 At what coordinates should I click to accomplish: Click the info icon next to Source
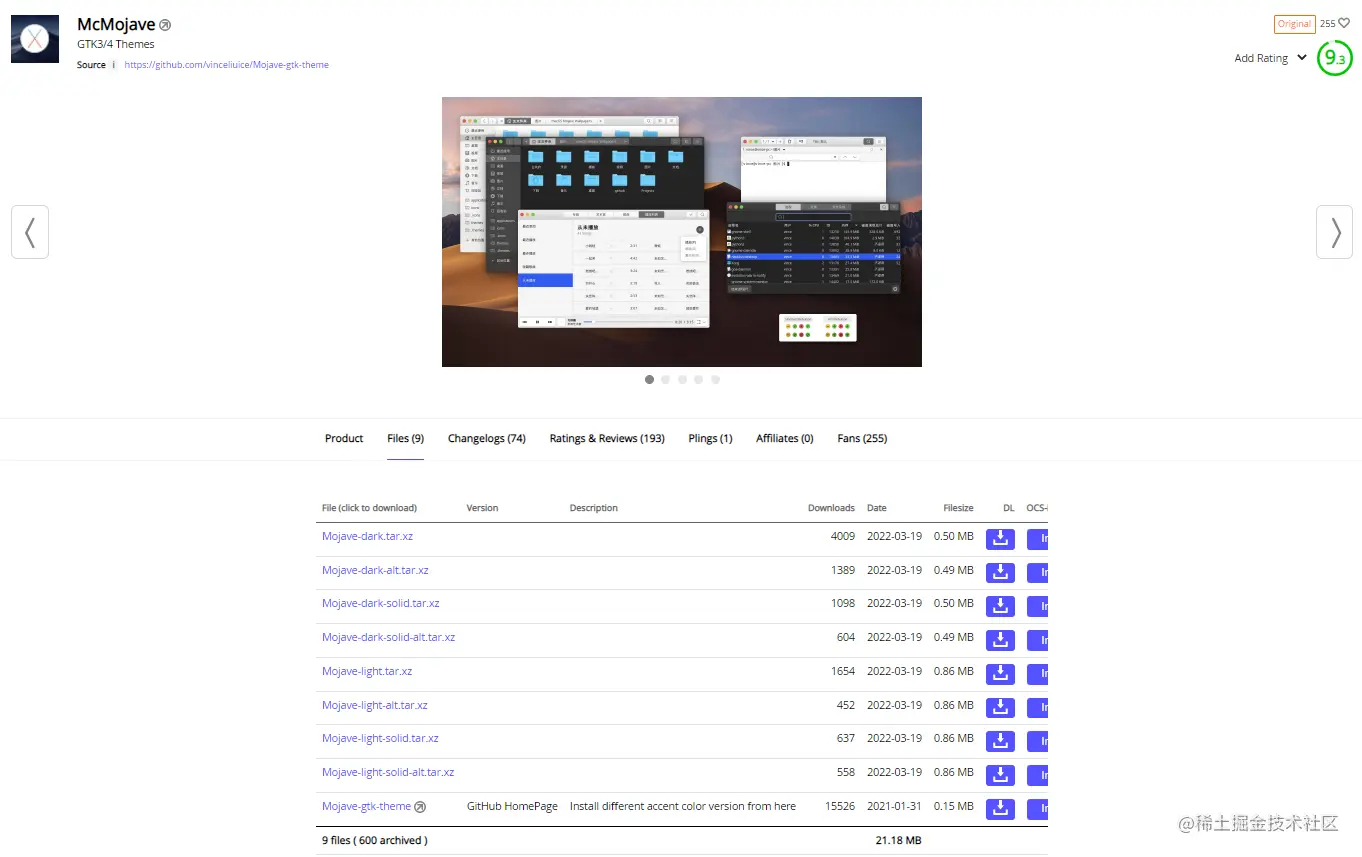pyautogui.click(x=113, y=65)
